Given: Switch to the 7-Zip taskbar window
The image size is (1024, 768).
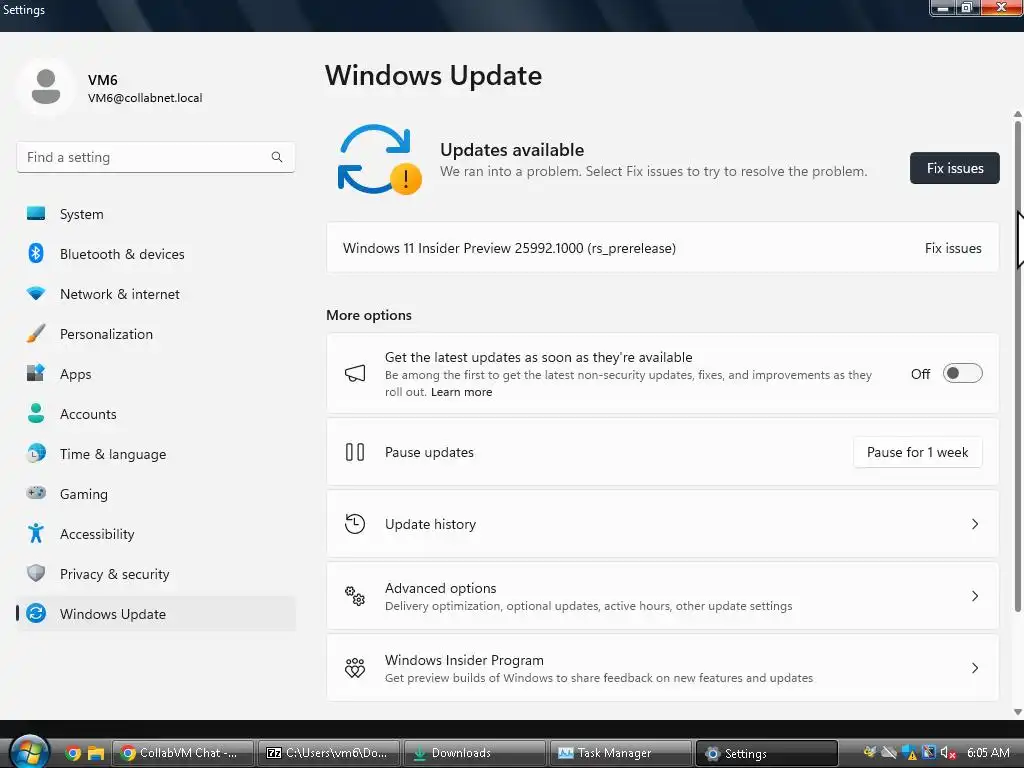Looking at the screenshot, I should coord(328,753).
